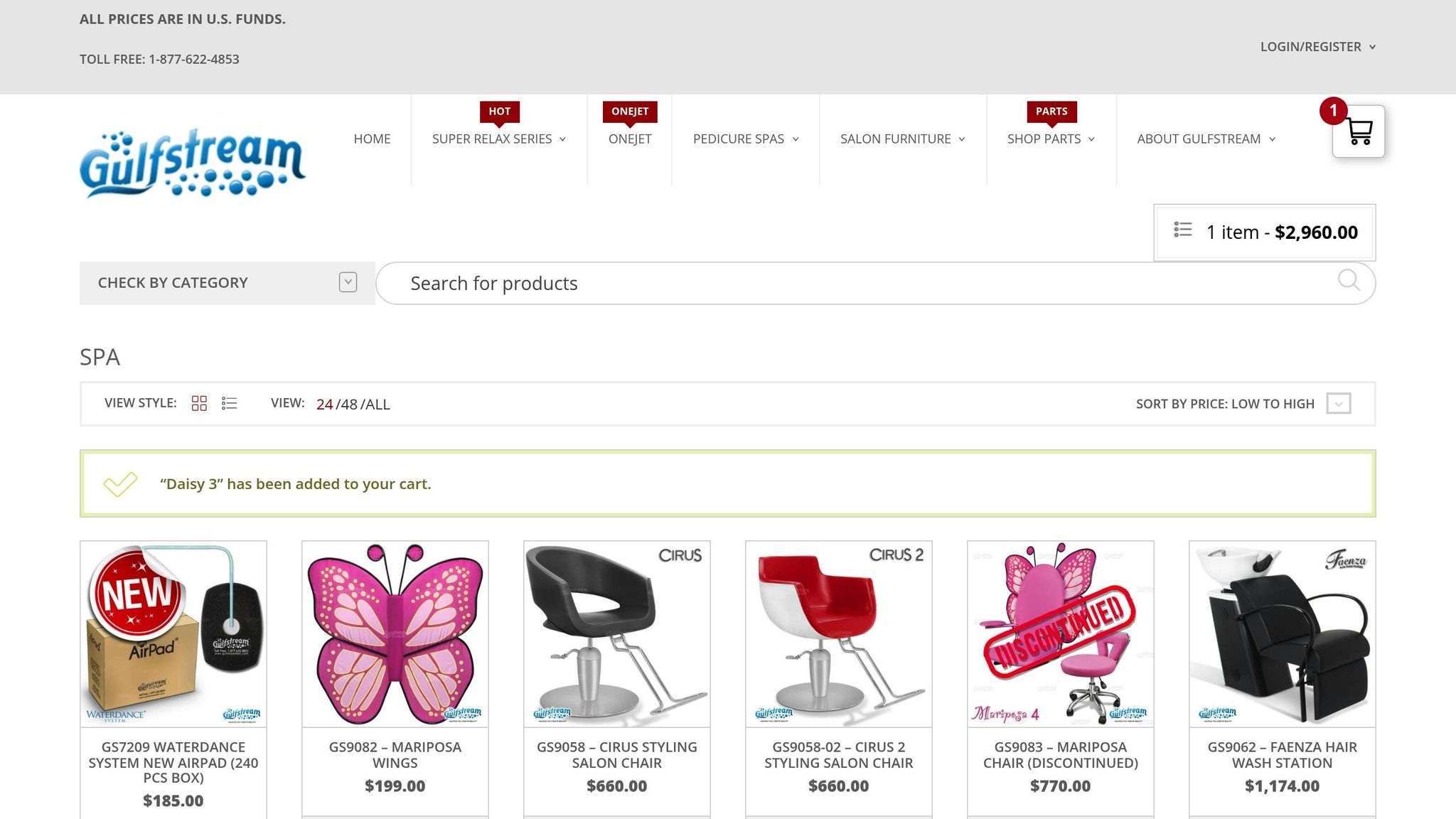Click the 'Daisy 3' added to cart message

tap(296, 484)
